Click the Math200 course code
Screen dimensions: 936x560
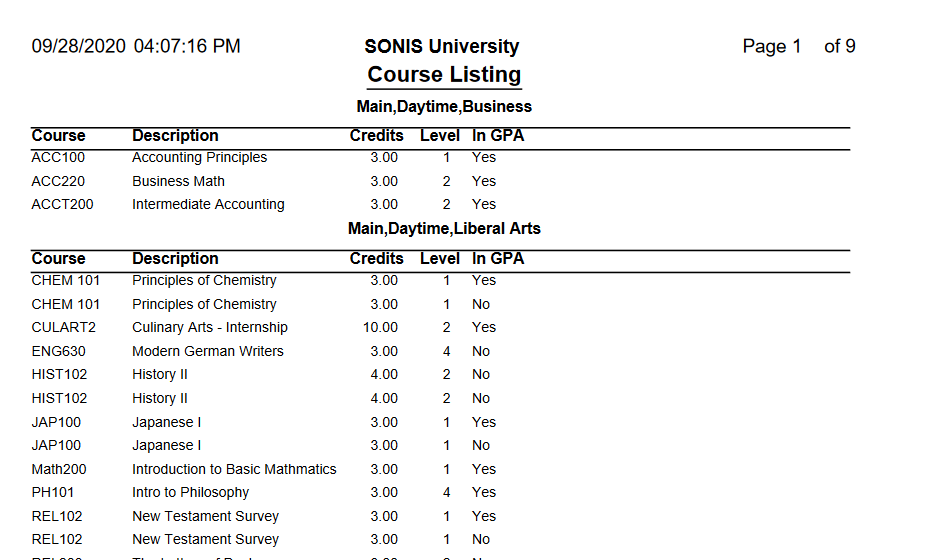click(59, 470)
